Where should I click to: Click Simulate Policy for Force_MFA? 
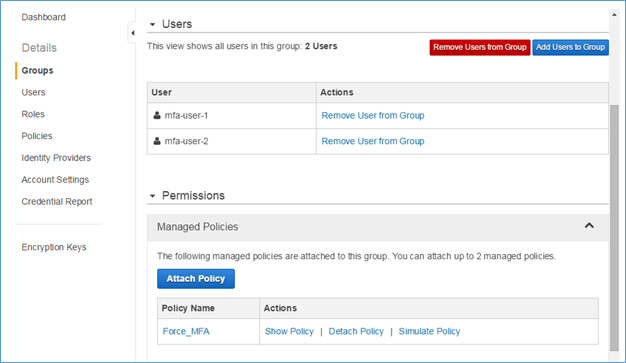(x=430, y=331)
